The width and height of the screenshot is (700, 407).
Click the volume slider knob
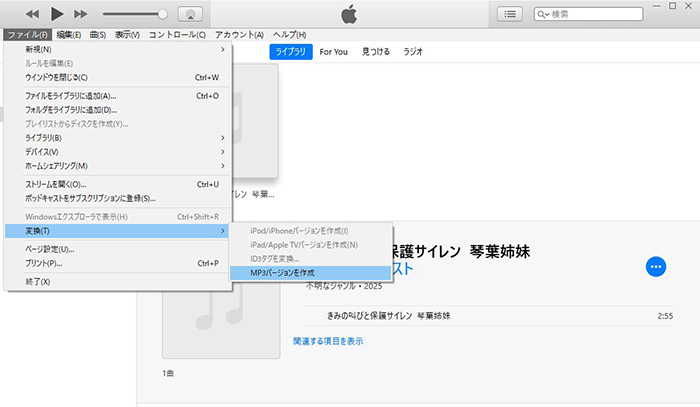point(163,14)
